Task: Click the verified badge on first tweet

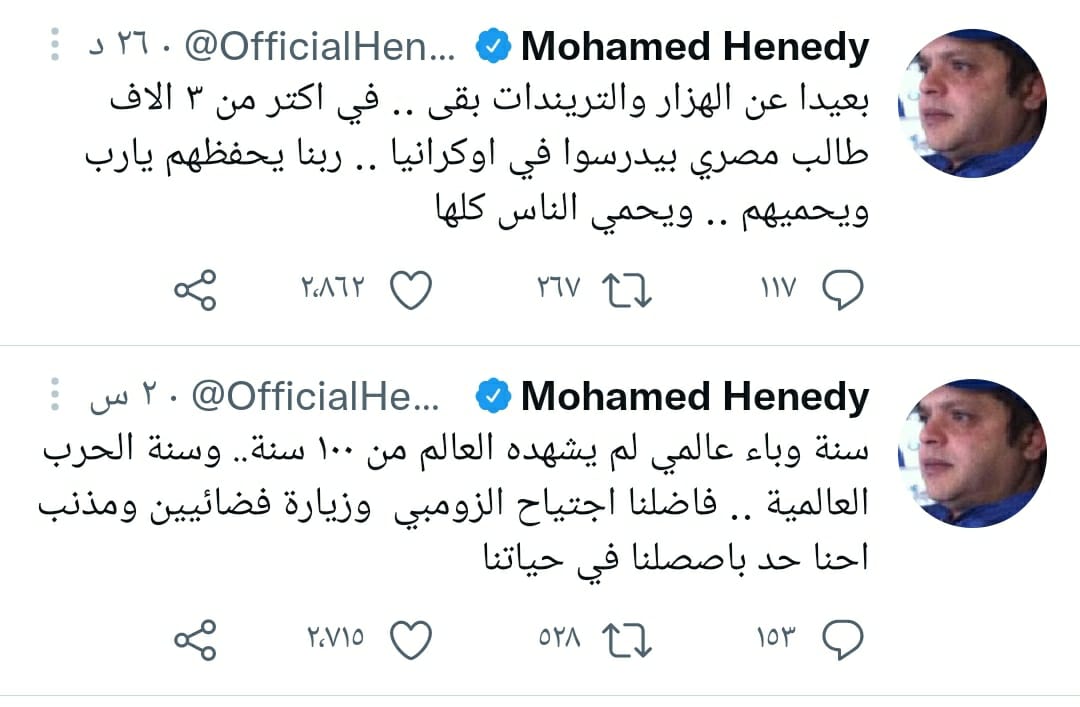Action: (x=492, y=47)
